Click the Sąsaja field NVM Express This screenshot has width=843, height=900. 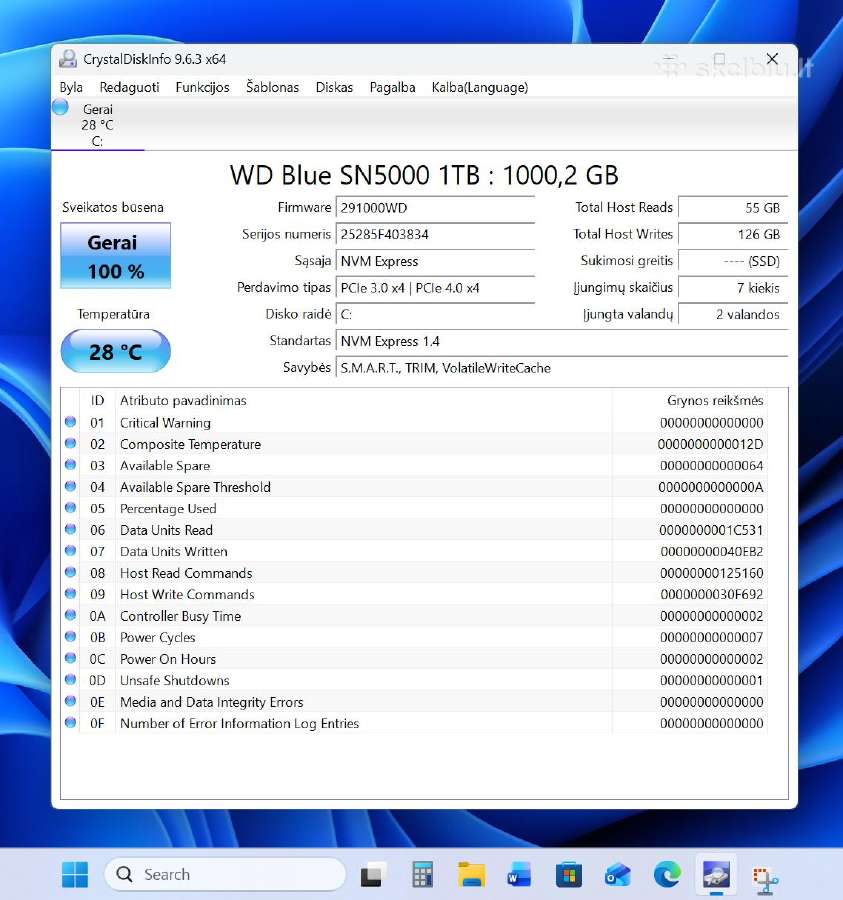point(436,261)
